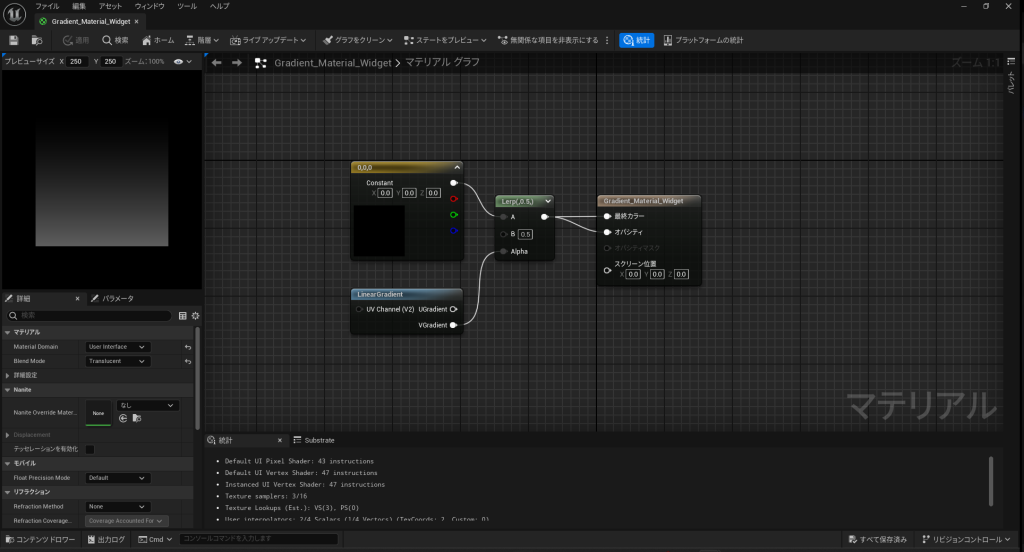Enable the テッセレーションを有効化 checkbox
This screenshot has height=552, width=1024.
click(x=90, y=449)
